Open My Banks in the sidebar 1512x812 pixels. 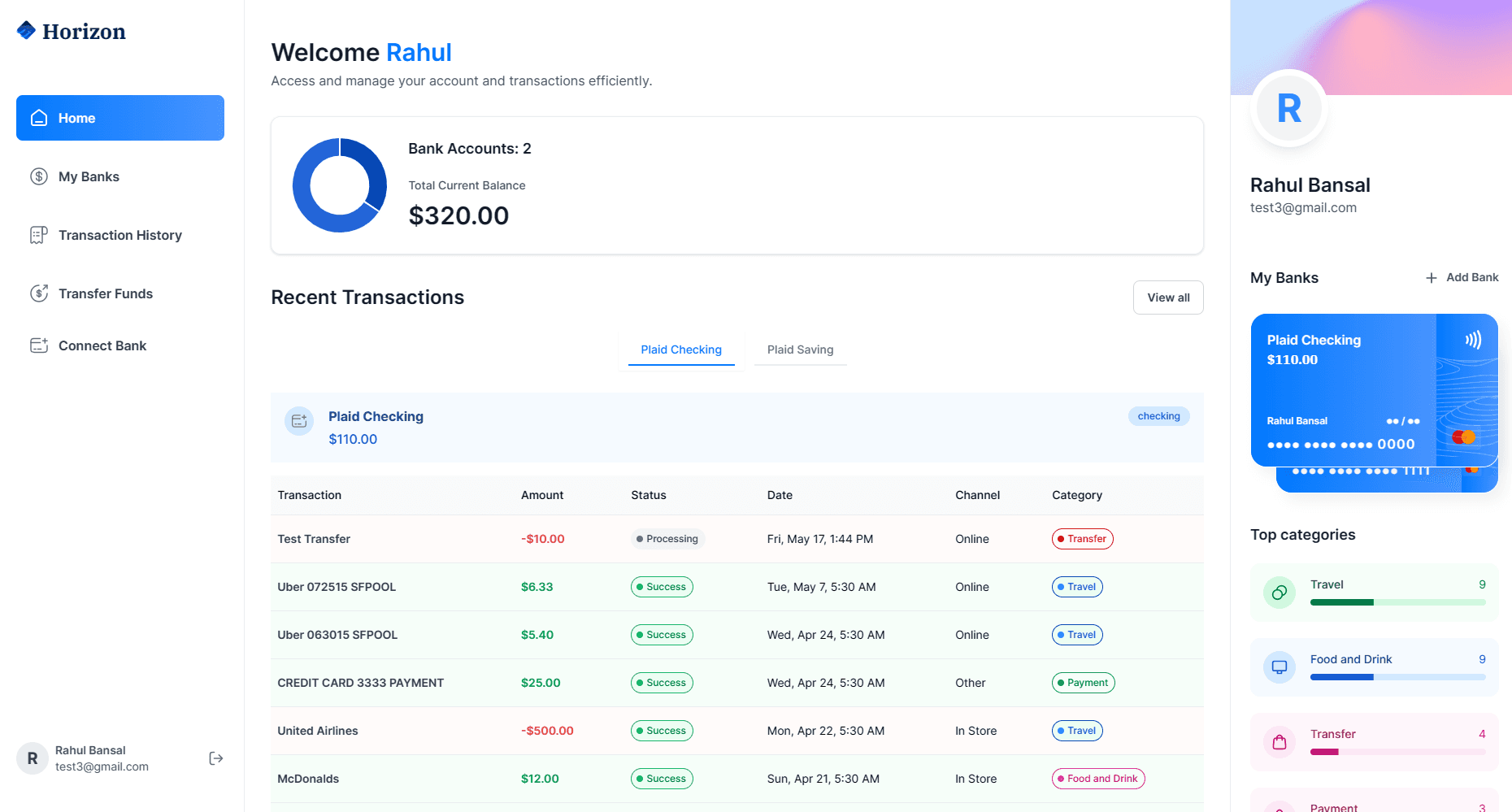pos(120,176)
